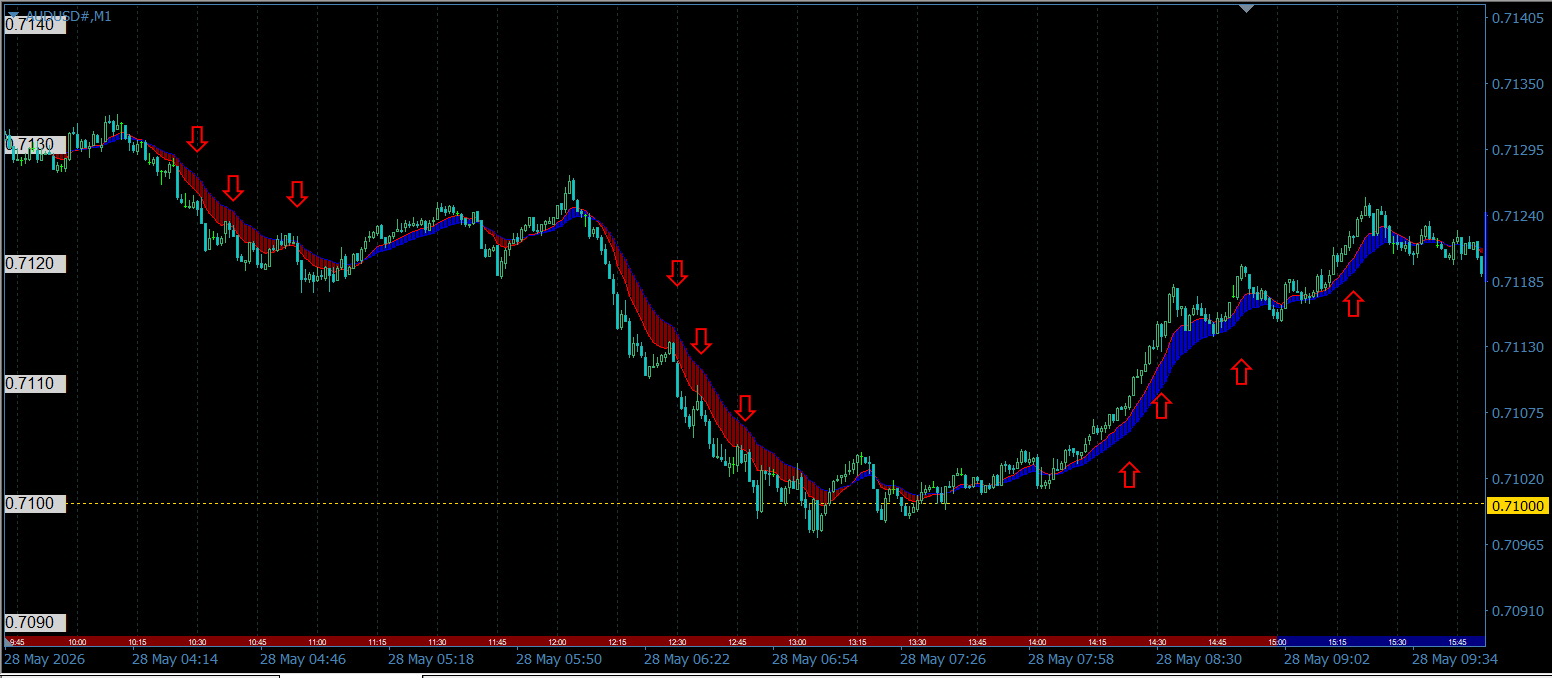Click 10:30 on the red session bar
1552x678 pixels.
click(197, 642)
